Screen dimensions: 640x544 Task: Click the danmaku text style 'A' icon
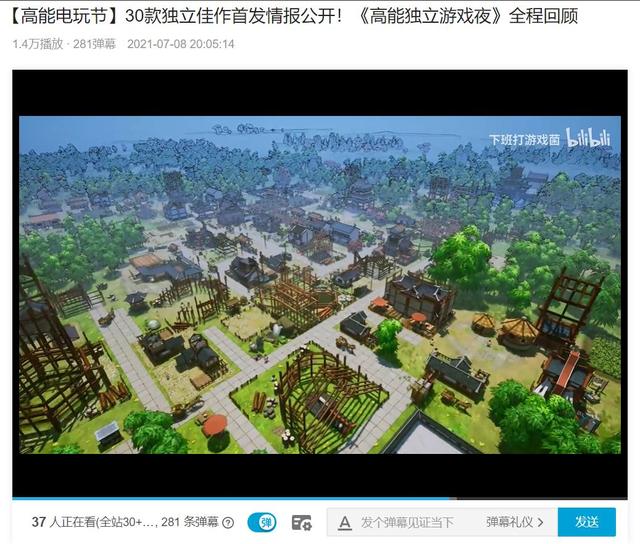[345, 522]
